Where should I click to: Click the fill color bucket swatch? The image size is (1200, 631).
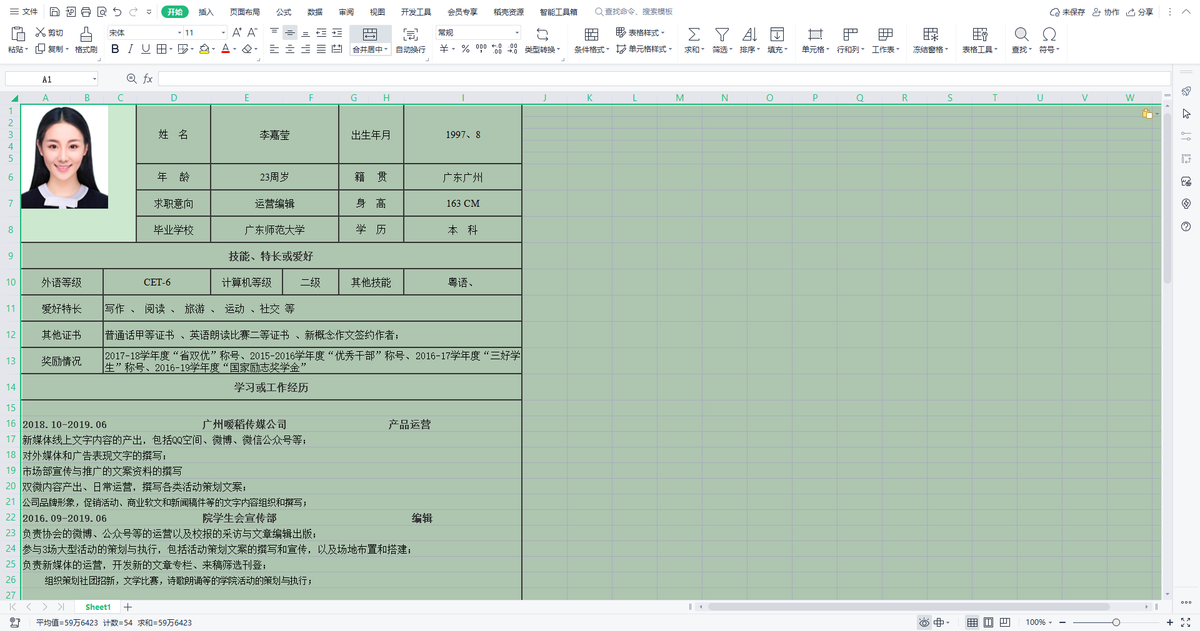coord(204,48)
